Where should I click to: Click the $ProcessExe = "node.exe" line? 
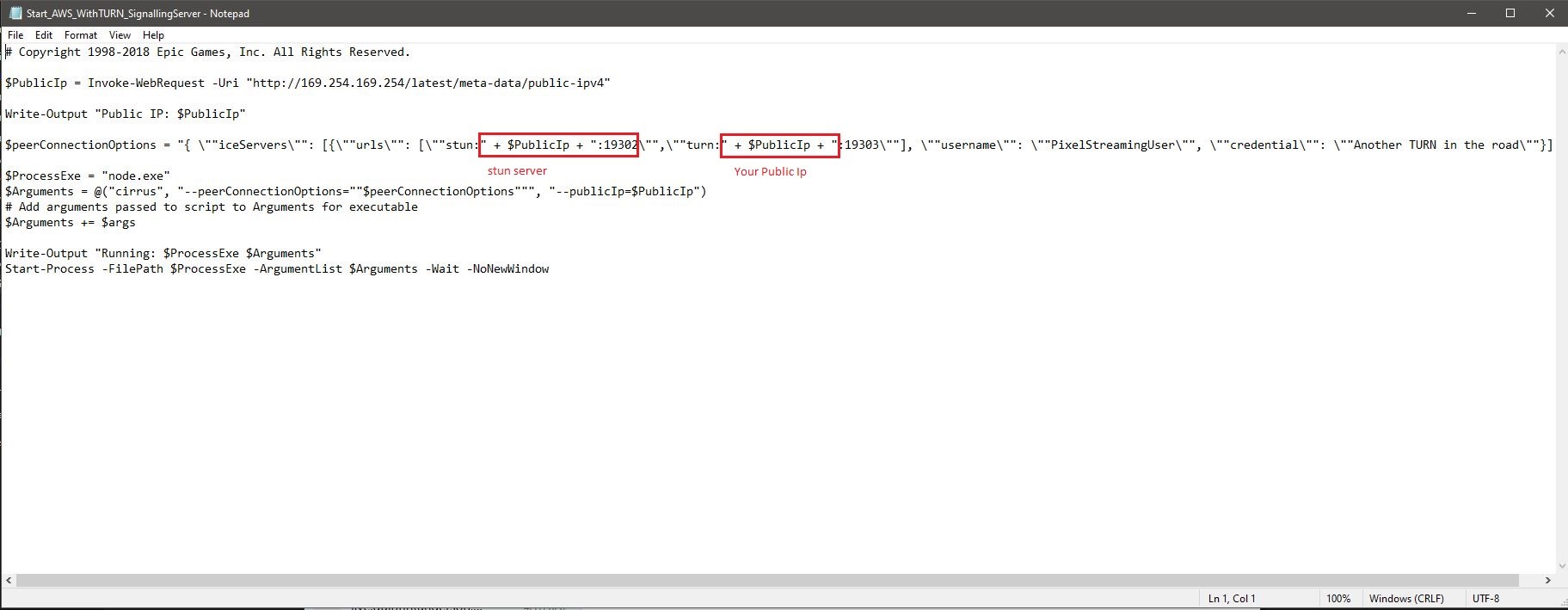[88, 176]
